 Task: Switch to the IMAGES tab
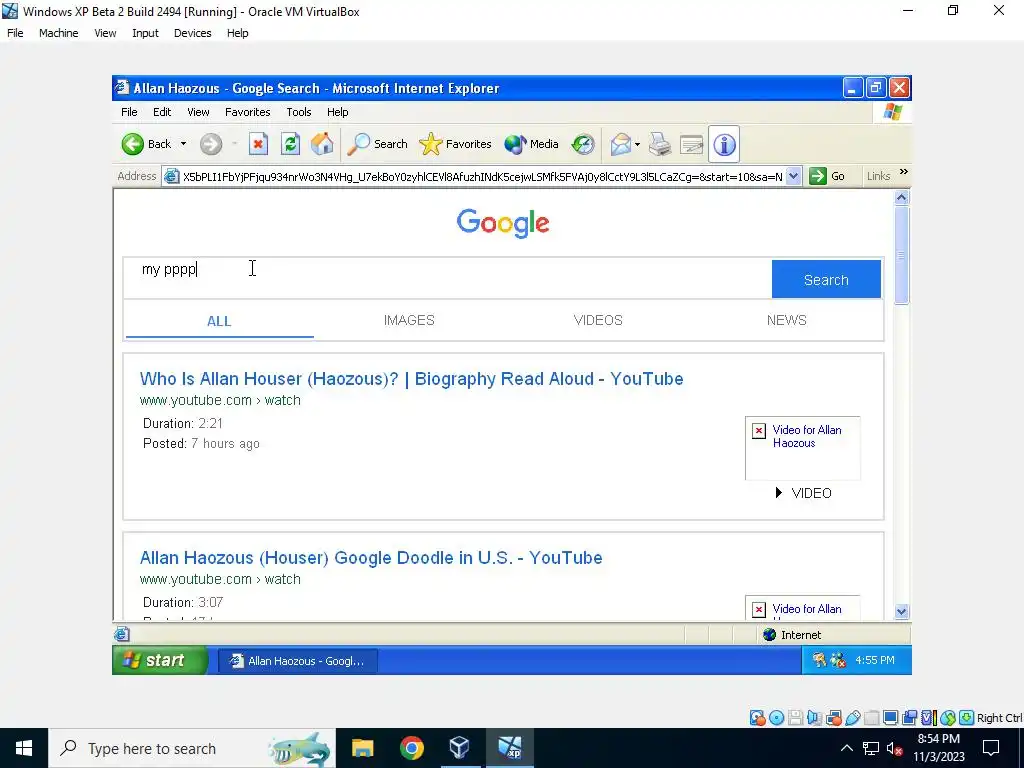409,320
